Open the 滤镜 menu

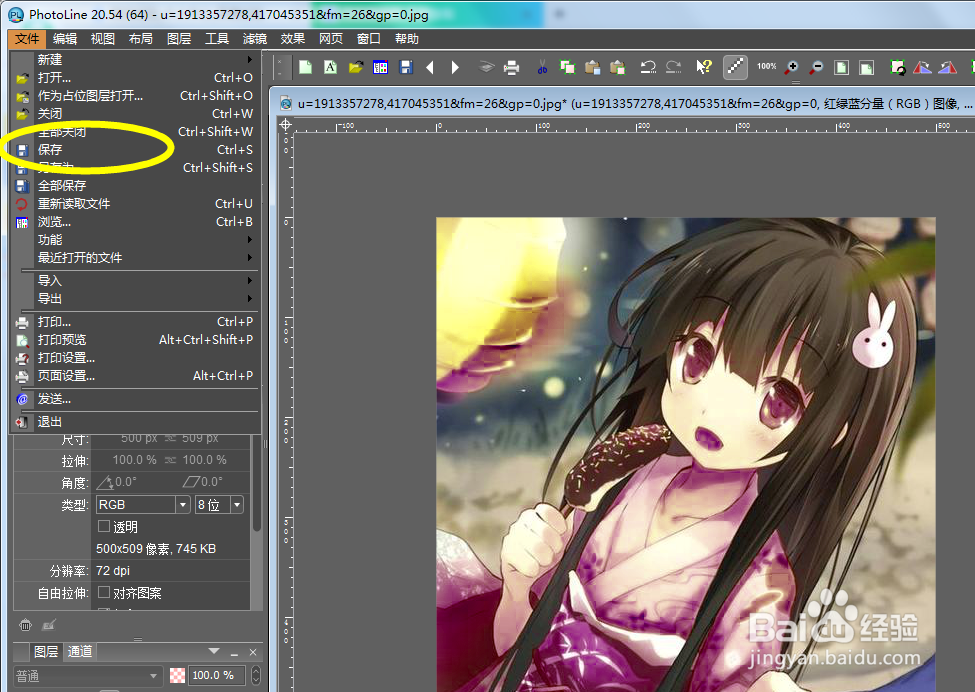[x=254, y=39]
